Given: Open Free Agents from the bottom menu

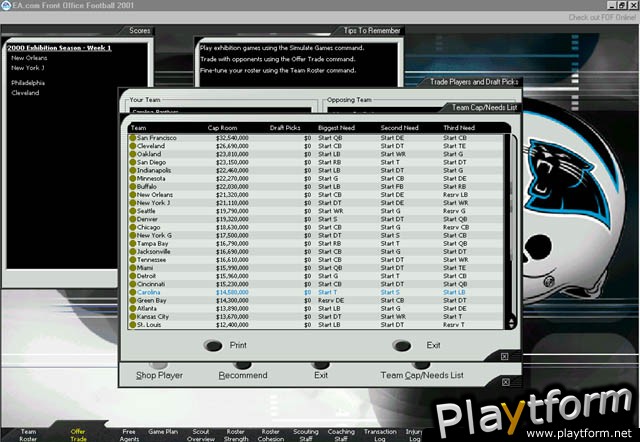Looking at the screenshot, I should (129, 435).
